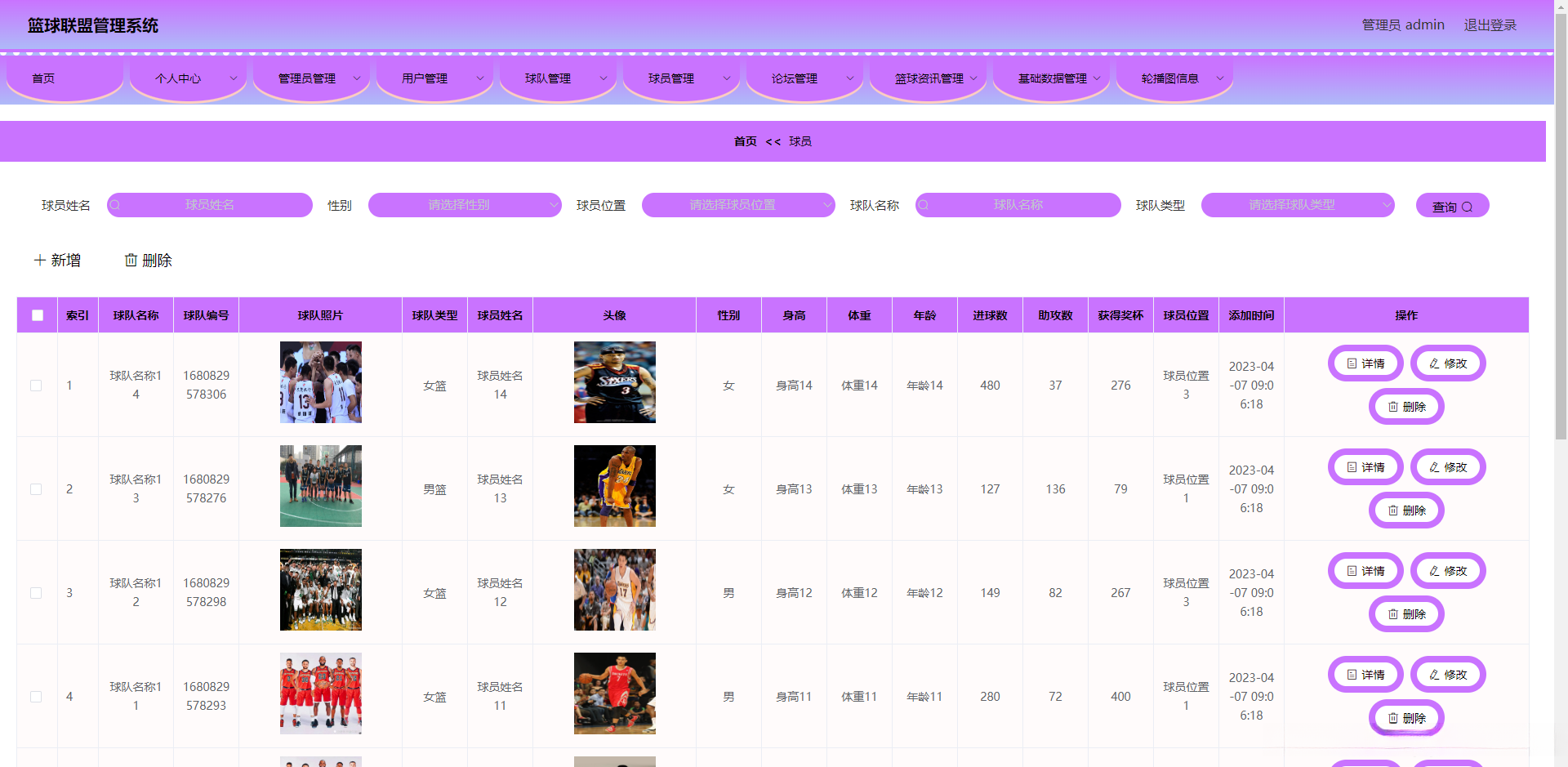Show 详情 for player 球员姓名12

point(1365,571)
